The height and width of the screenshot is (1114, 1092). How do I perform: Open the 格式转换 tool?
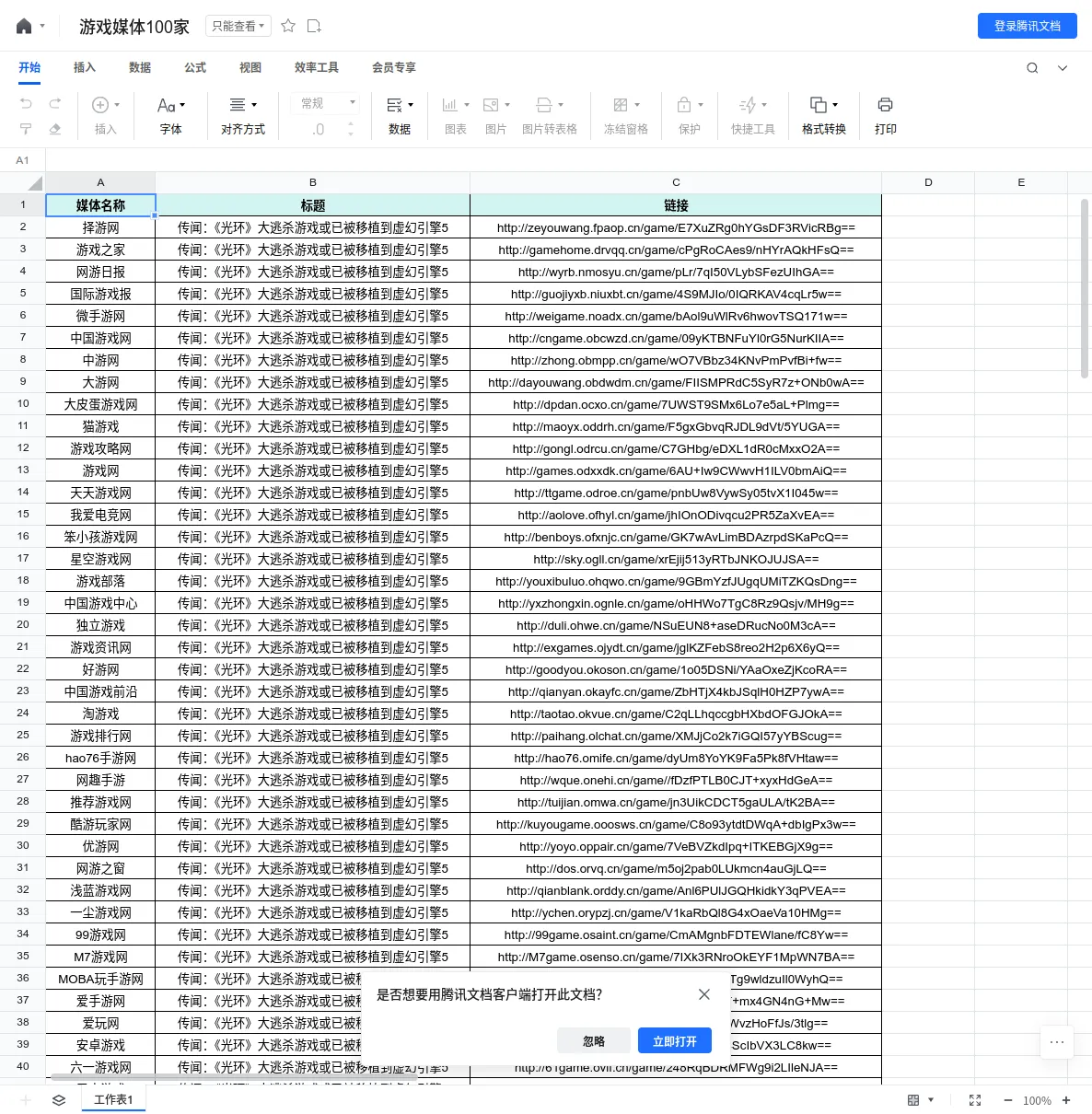(824, 116)
